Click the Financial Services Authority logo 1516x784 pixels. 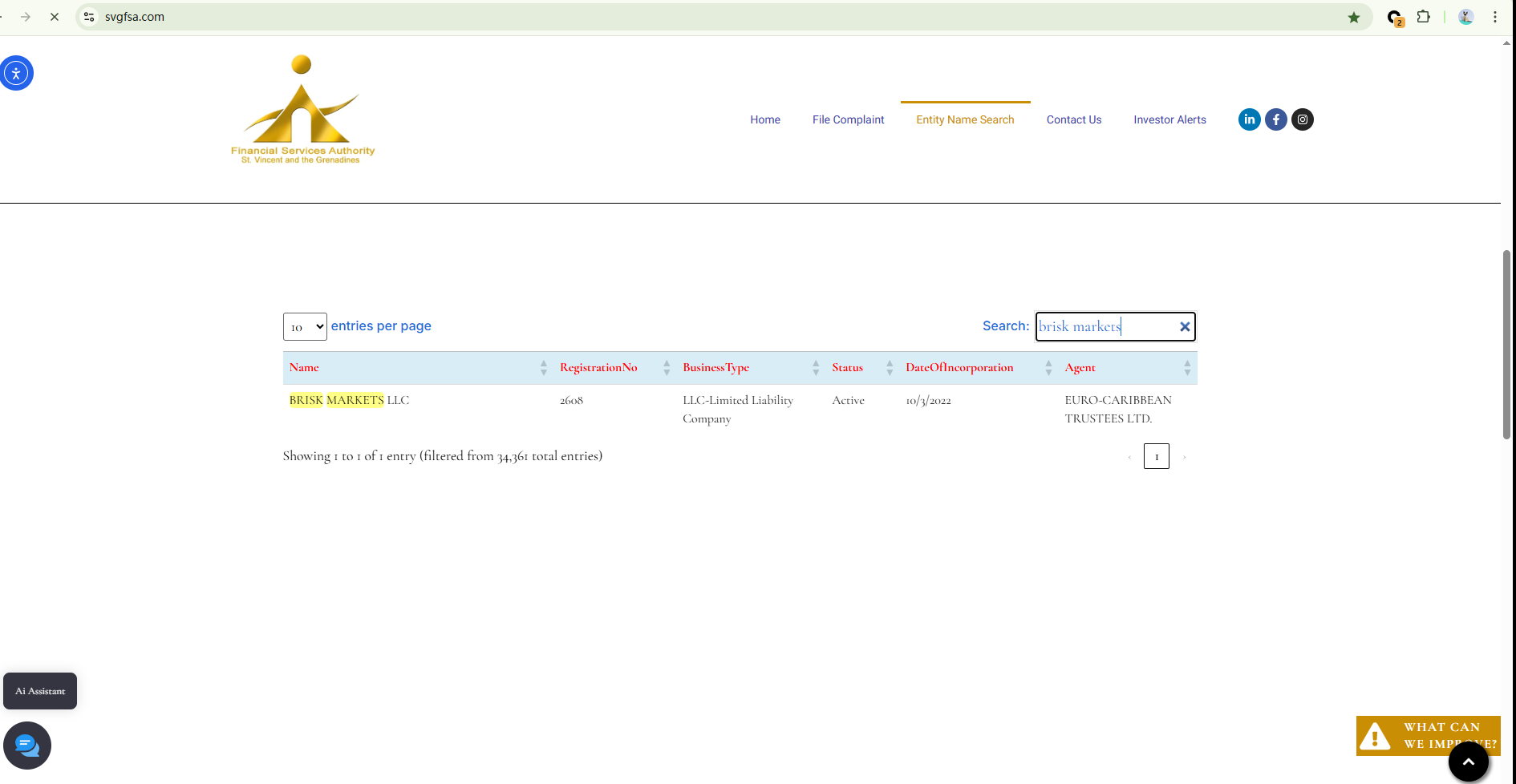click(302, 110)
